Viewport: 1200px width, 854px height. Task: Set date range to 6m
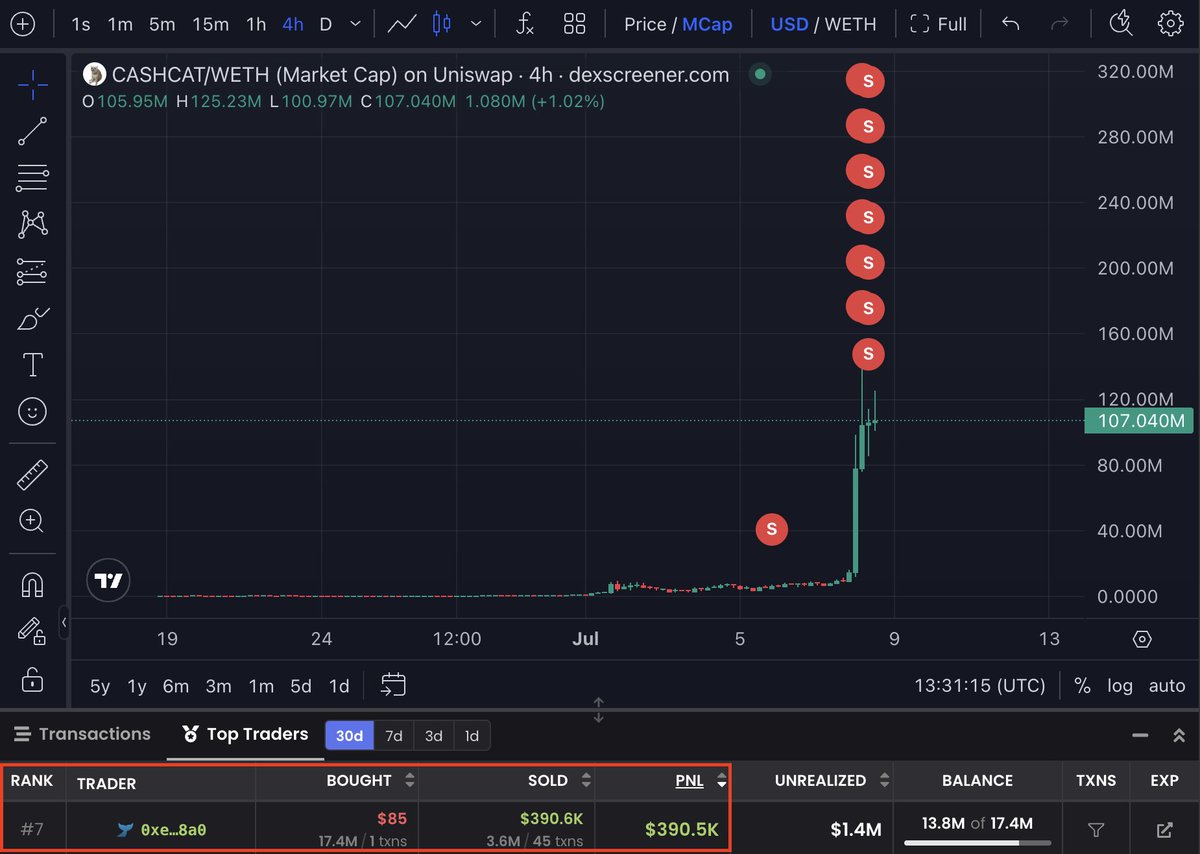(x=176, y=686)
